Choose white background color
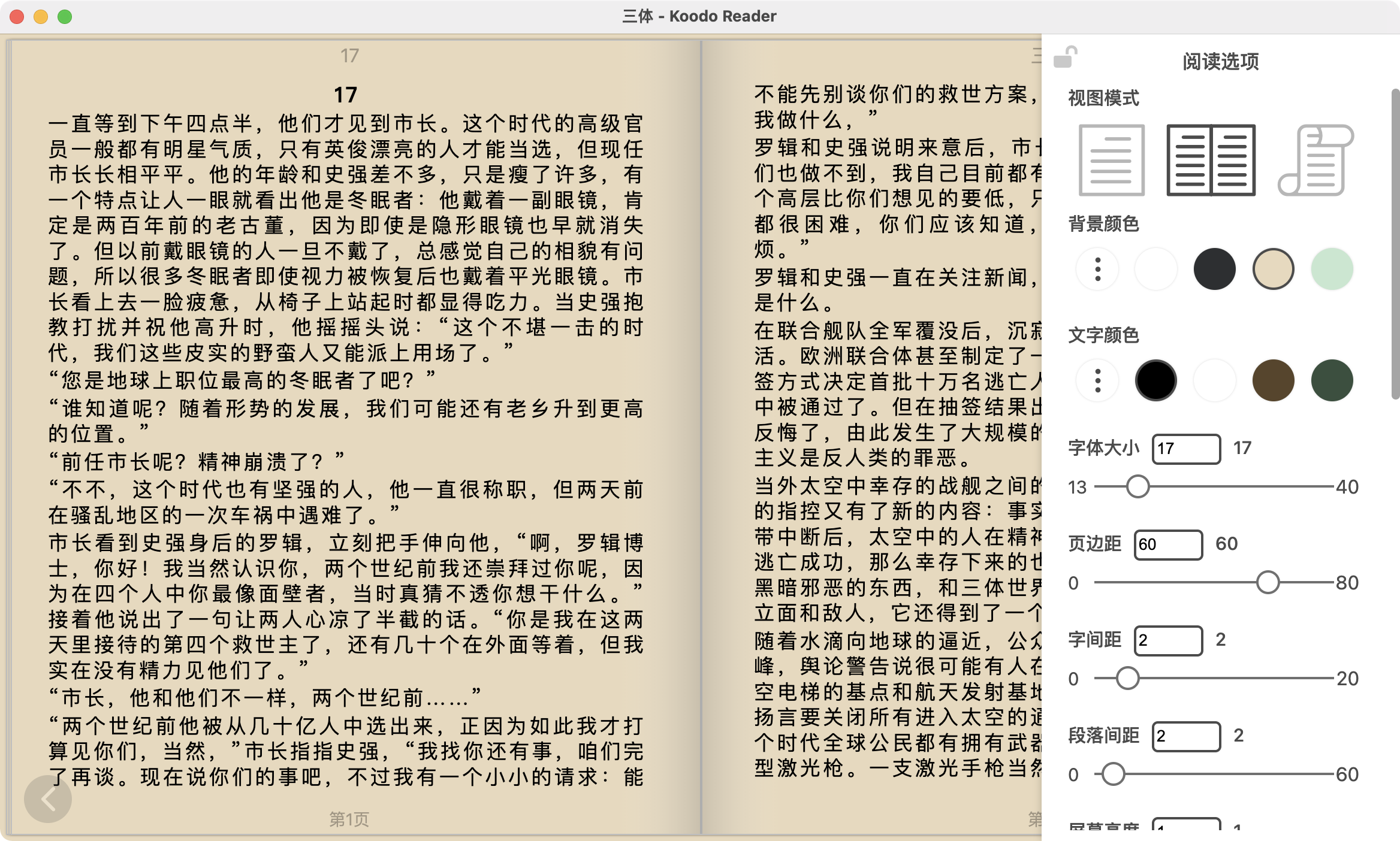Screen dimensions: 1400x841 click(x=1156, y=270)
